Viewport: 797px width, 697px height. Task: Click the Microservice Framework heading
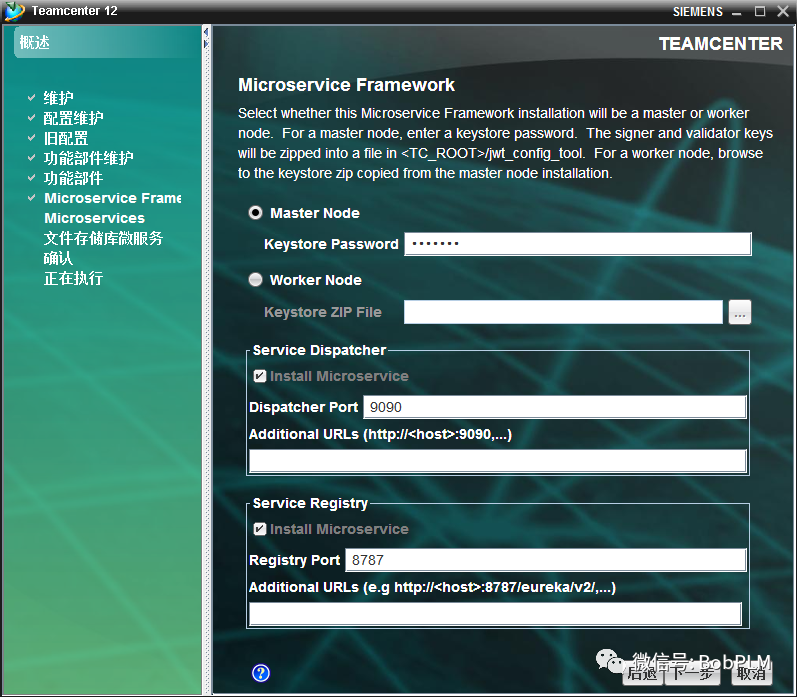click(346, 84)
